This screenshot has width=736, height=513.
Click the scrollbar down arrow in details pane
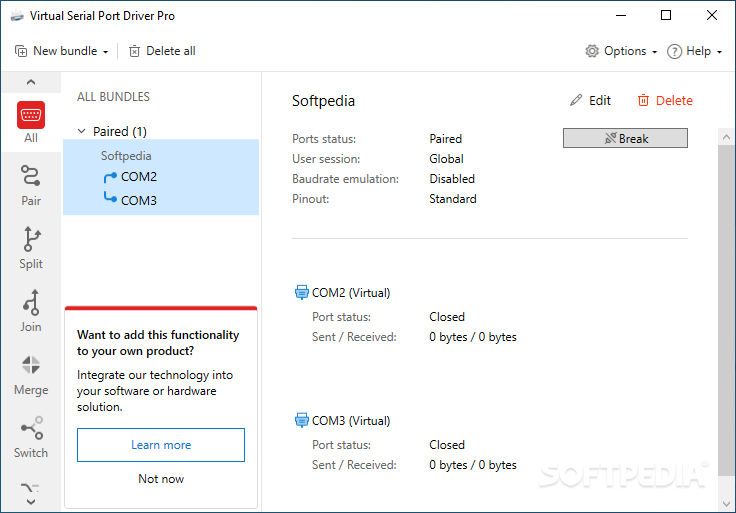tap(727, 504)
